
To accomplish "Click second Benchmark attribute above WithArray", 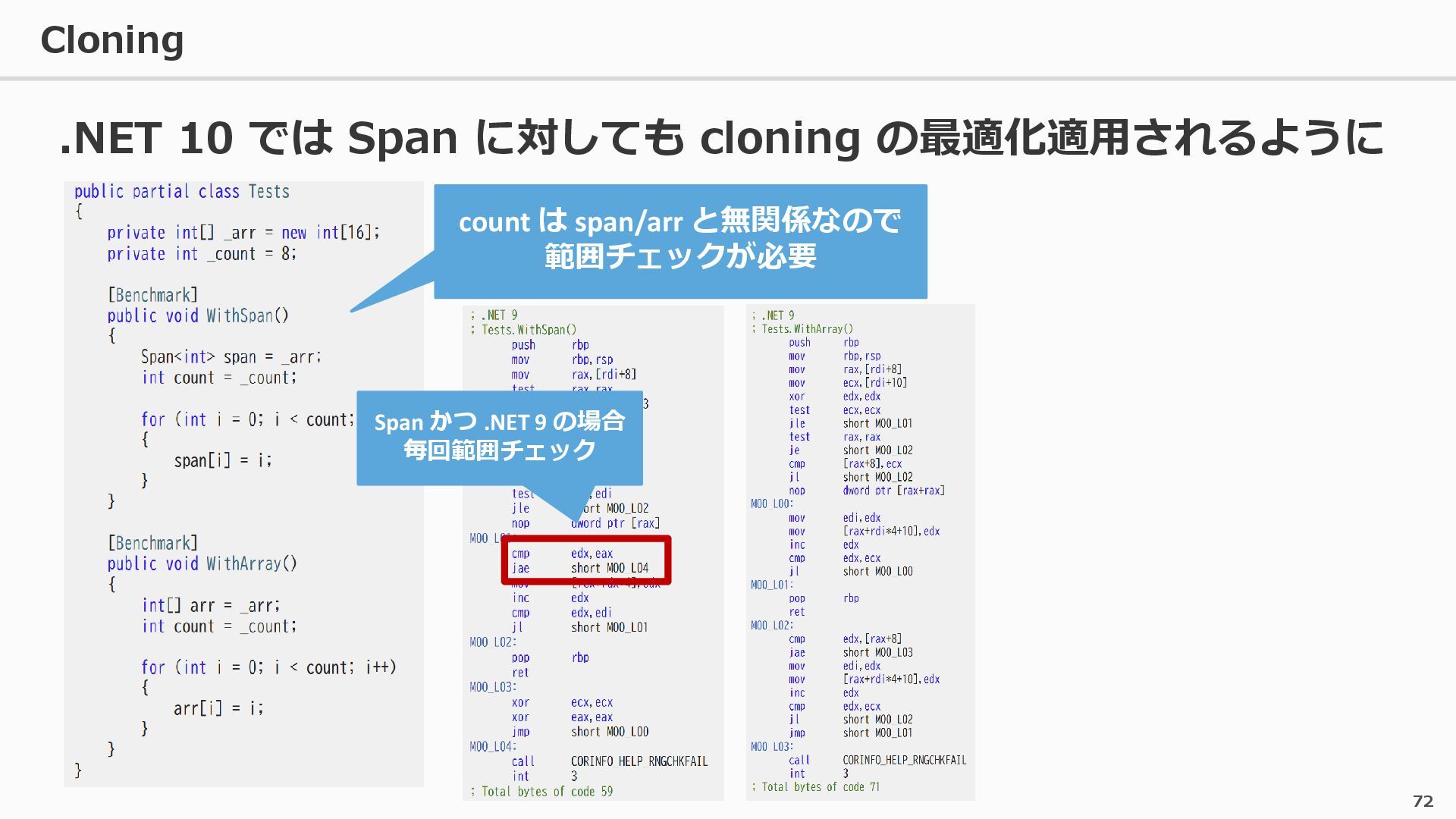I will (152, 543).
